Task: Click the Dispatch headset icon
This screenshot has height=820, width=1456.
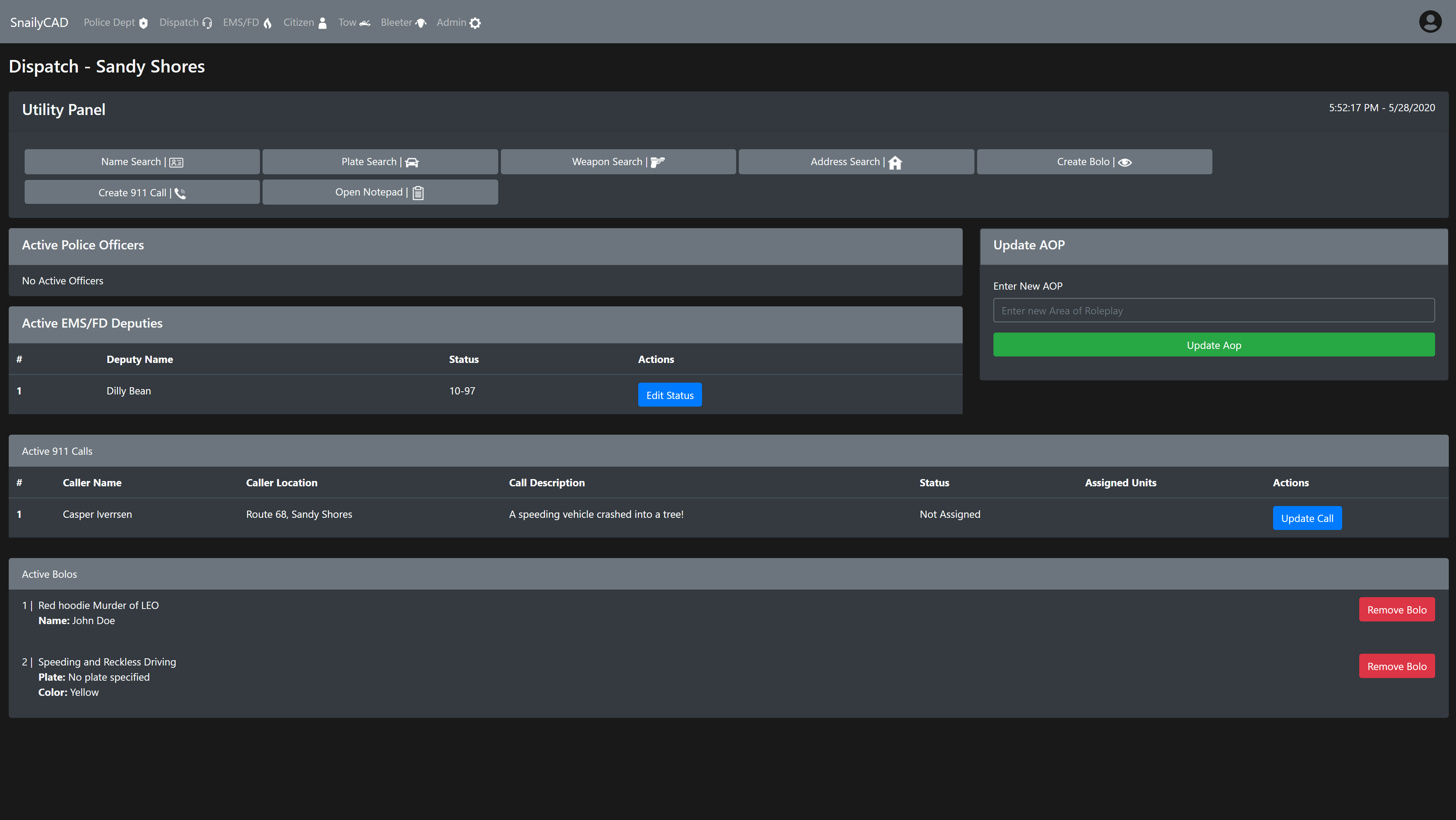Action: point(208,23)
